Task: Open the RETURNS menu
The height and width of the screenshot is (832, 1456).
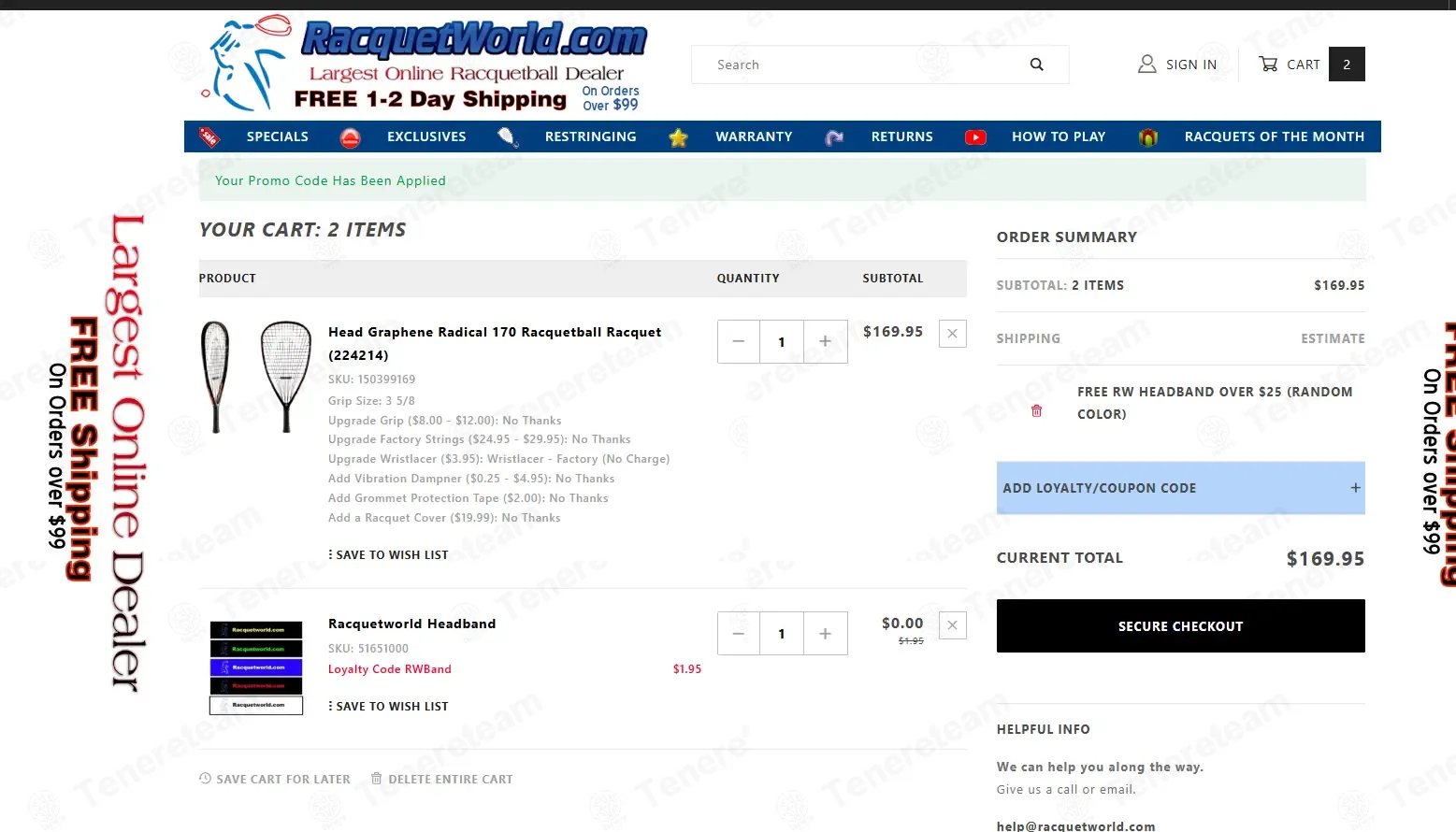Action: coord(902,136)
